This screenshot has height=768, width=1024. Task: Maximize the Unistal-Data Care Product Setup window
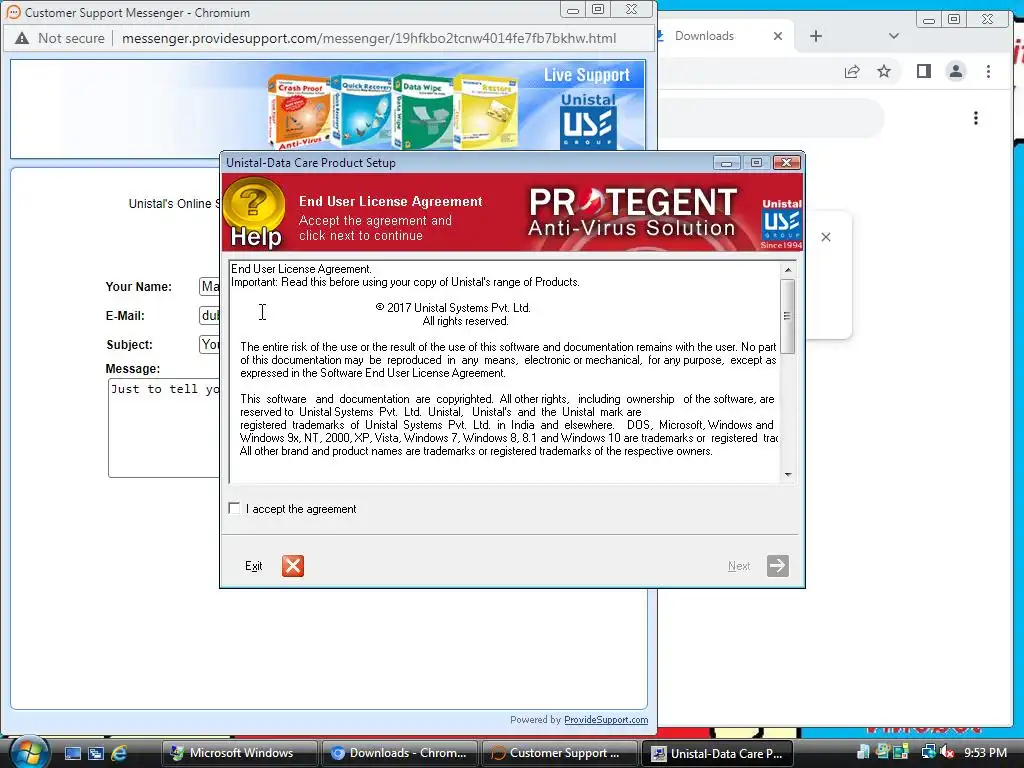756,163
